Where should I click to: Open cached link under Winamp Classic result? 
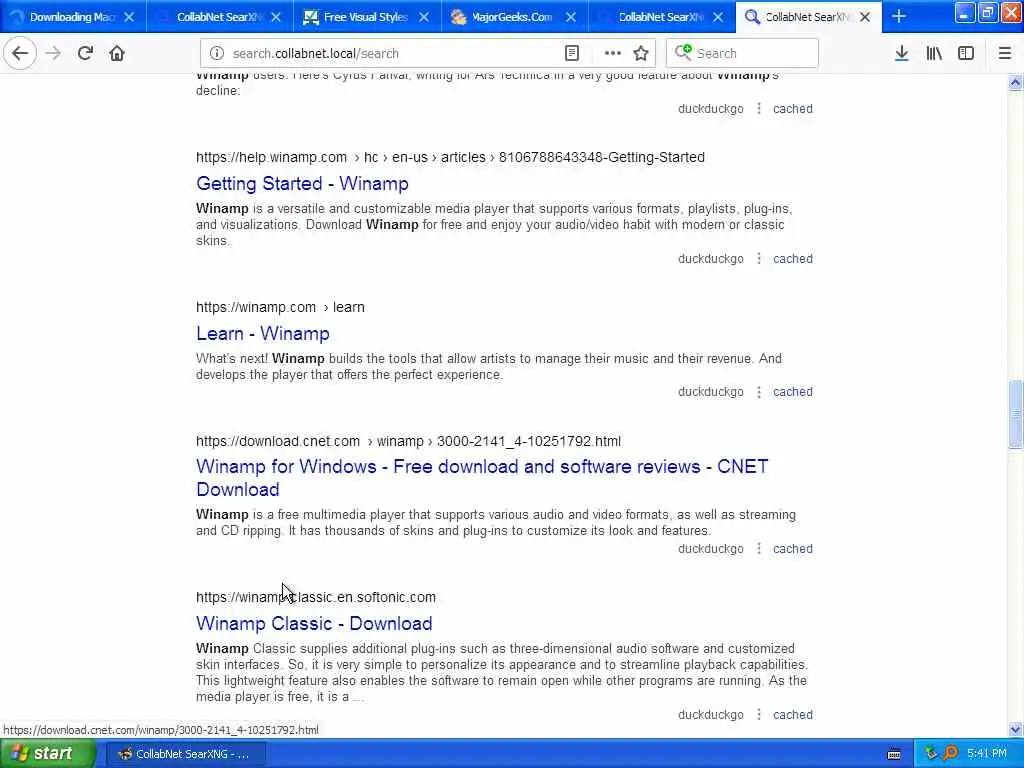point(793,714)
